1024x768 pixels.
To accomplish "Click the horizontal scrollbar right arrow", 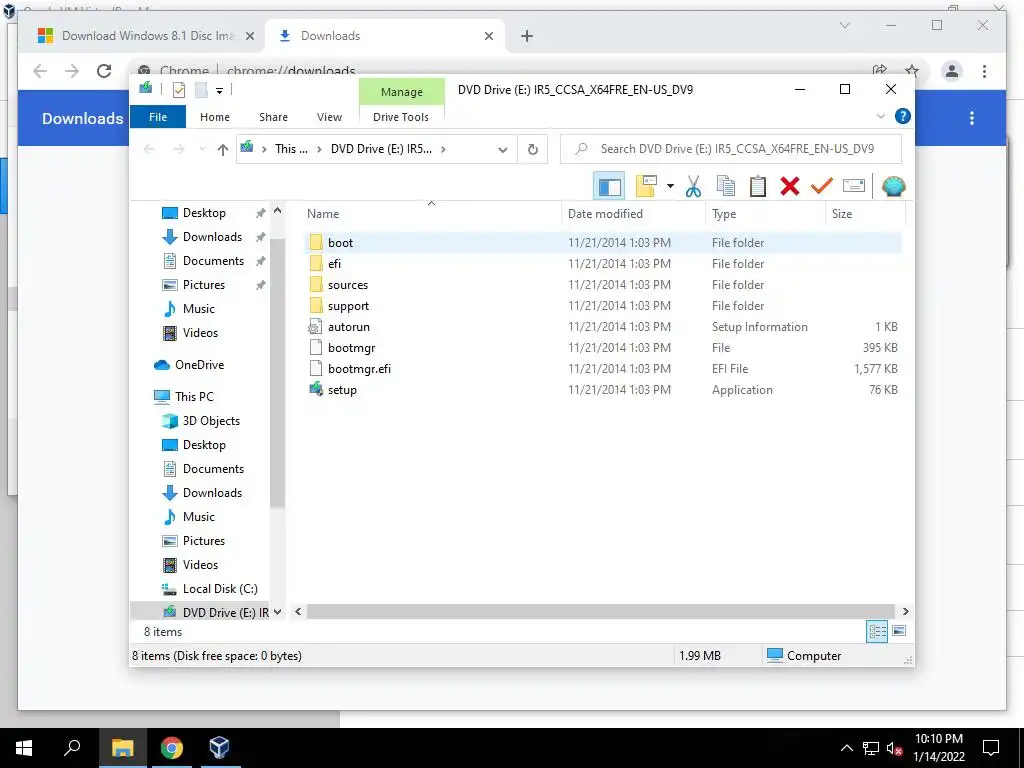I will point(905,612).
